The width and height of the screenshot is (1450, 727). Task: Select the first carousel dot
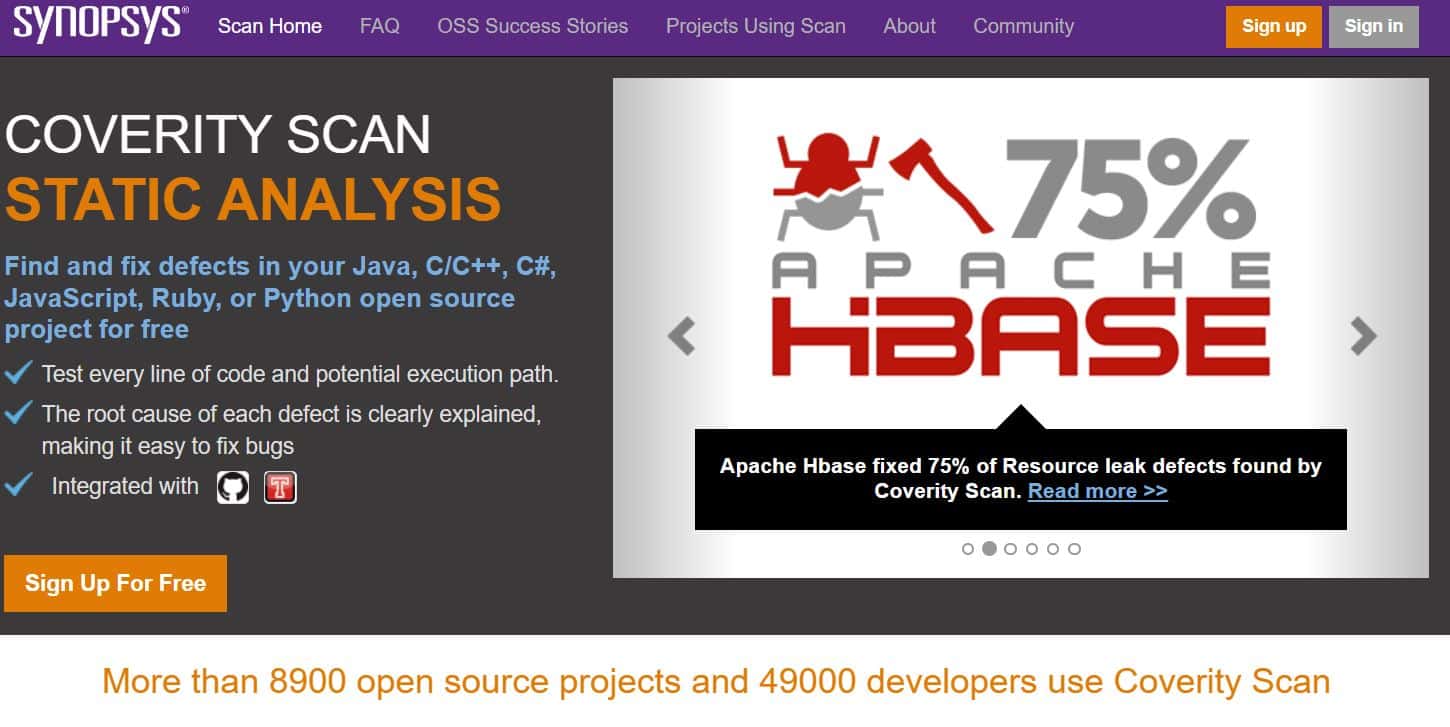click(x=967, y=549)
